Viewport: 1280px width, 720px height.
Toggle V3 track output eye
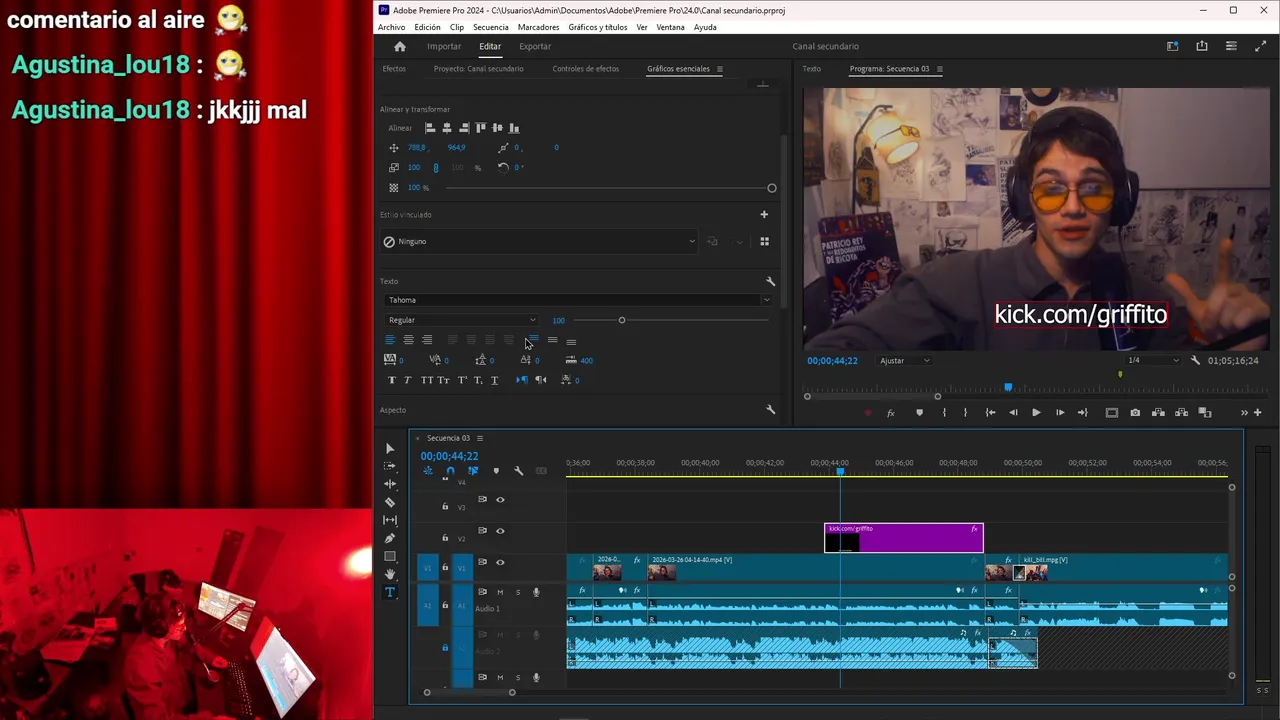pos(500,500)
